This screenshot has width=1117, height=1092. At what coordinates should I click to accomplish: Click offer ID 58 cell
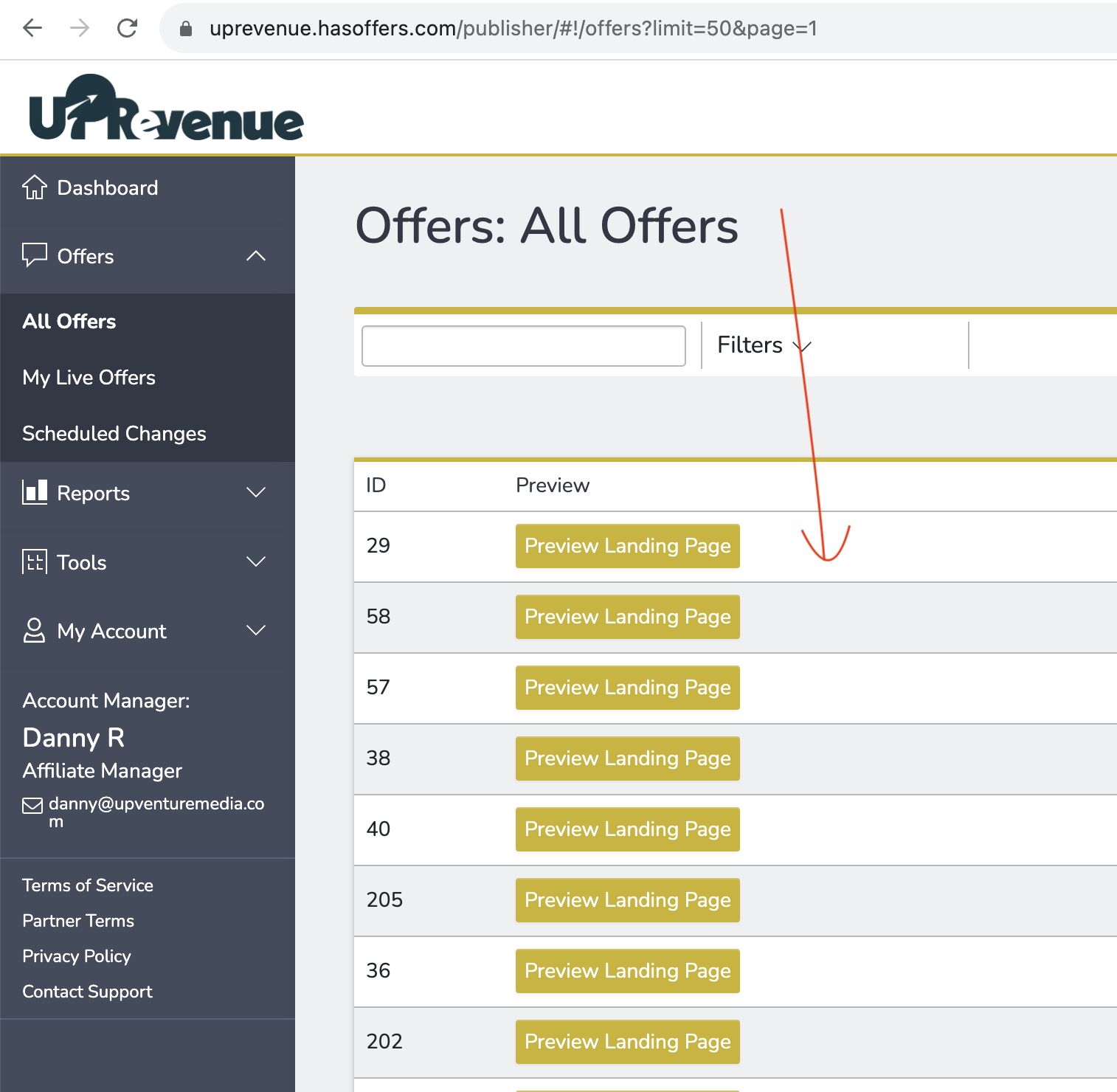coord(378,616)
